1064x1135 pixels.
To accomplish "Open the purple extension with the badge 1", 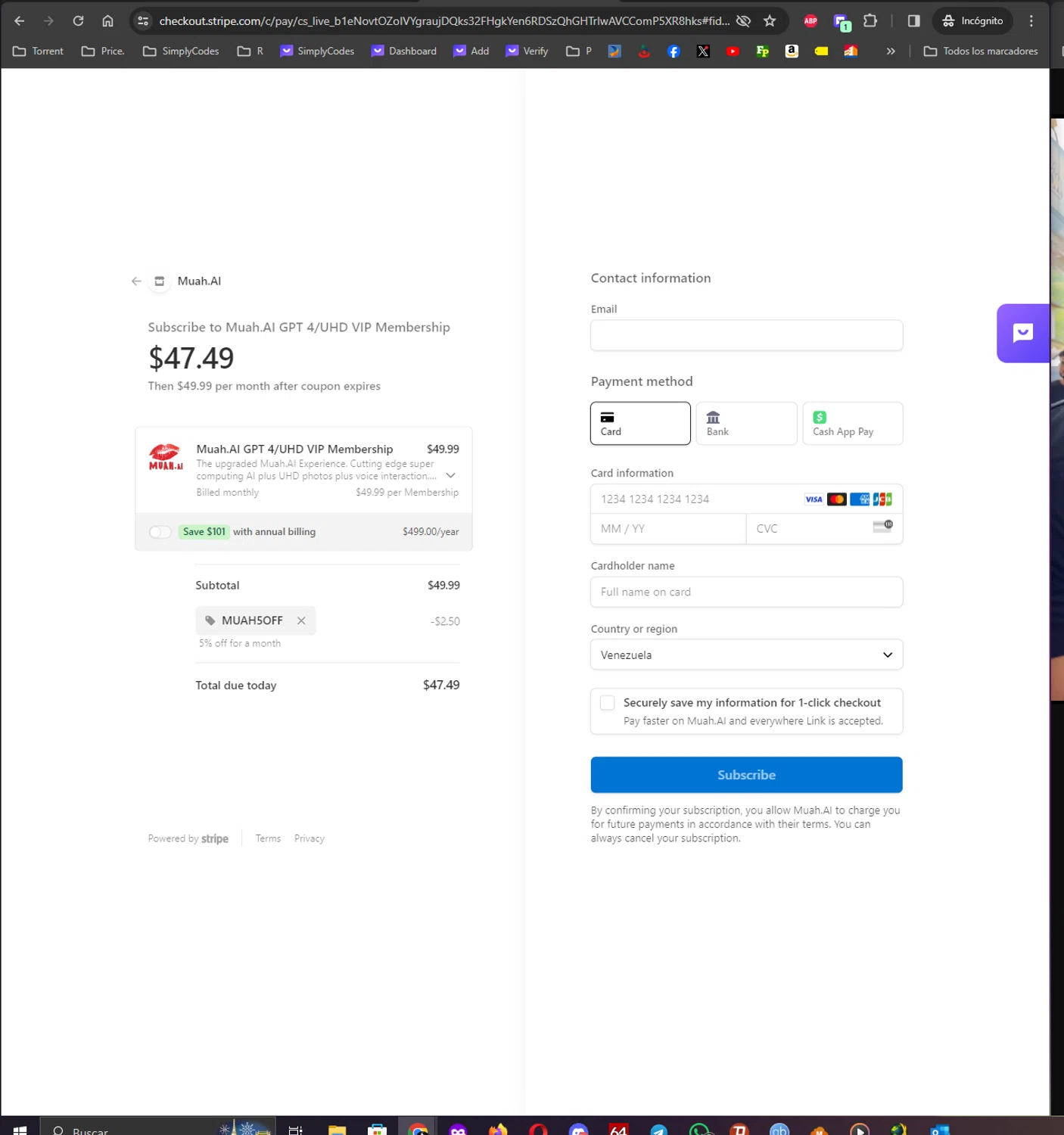I will coord(842,22).
